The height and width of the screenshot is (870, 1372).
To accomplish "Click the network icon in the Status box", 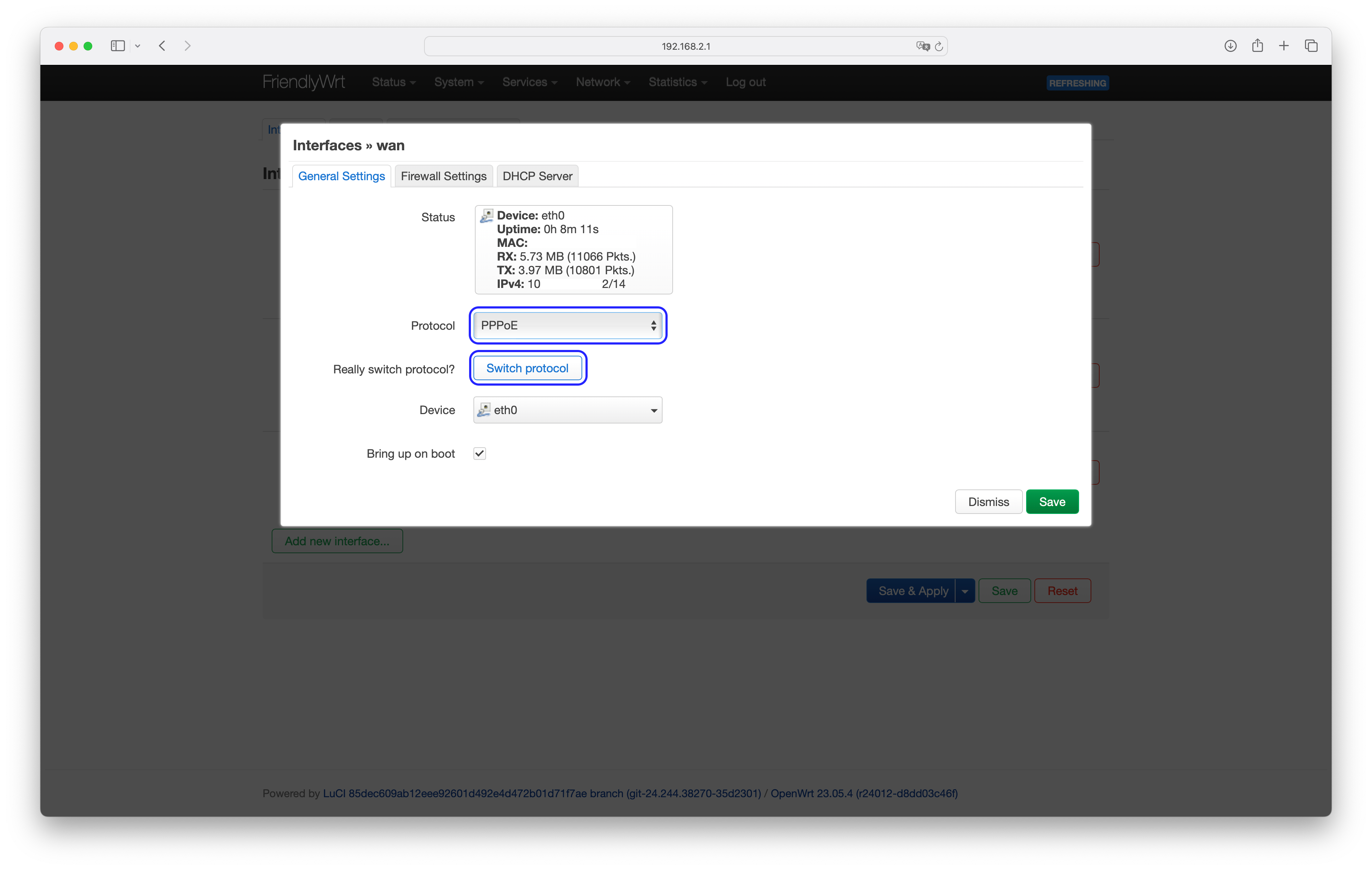I will pos(487,216).
